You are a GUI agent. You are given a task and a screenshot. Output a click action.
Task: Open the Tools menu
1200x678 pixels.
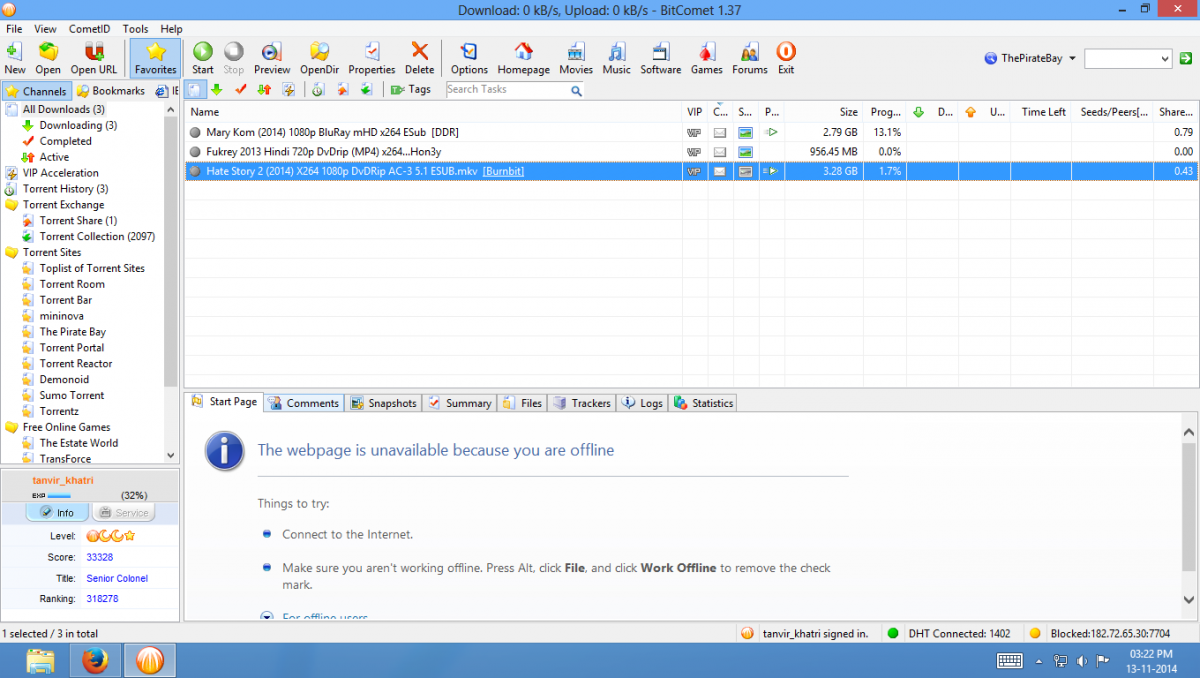click(x=135, y=29)
